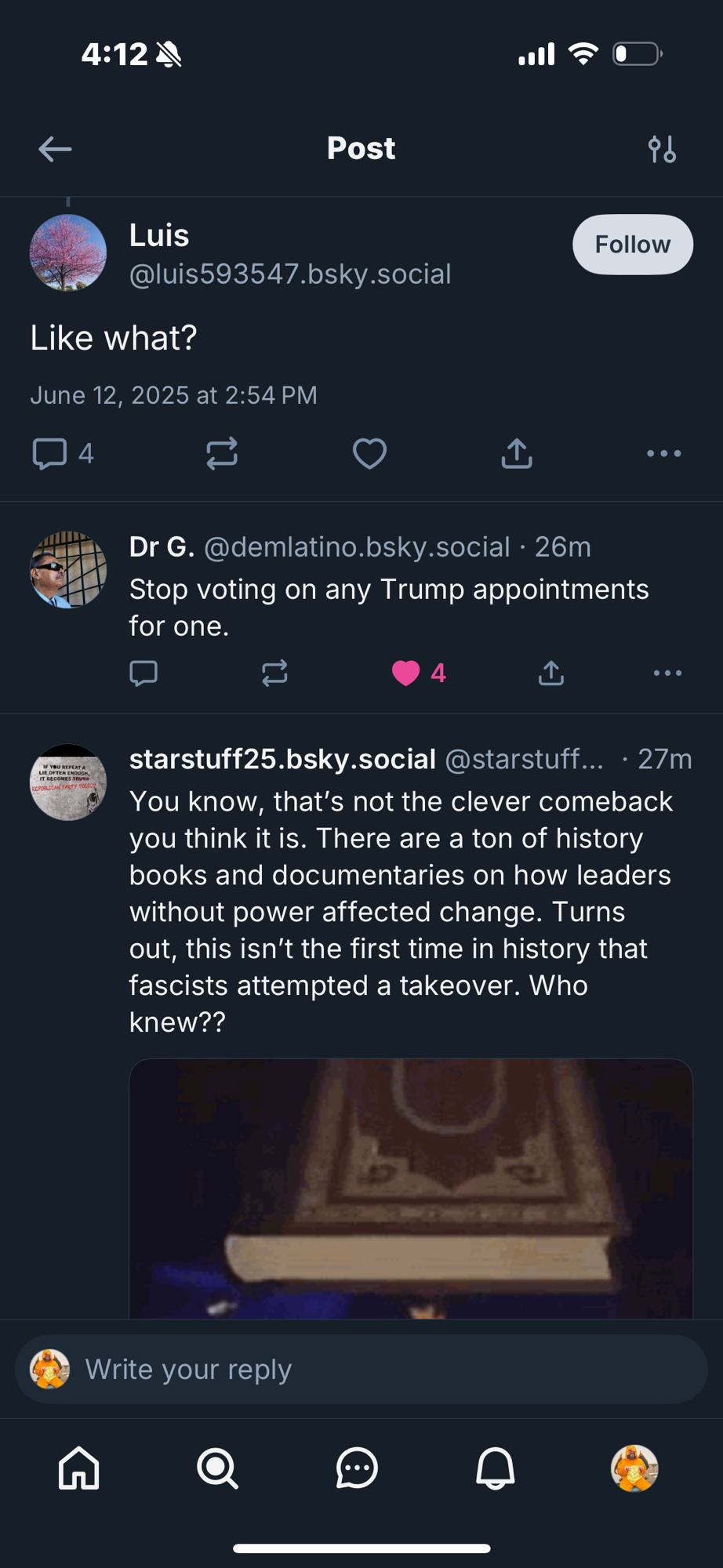The image size is (723, 1568).
Task: Go back using the arrow icon
Action: click(x=55, y=149)
